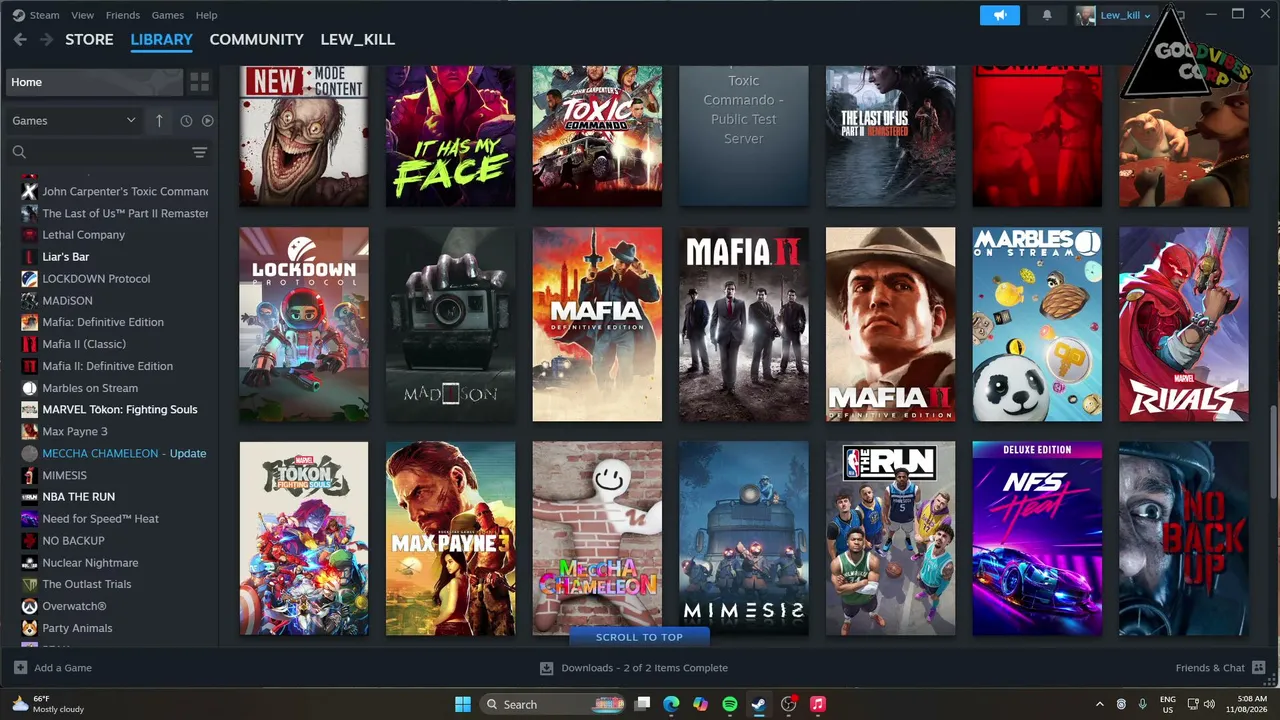This screenshot has width=1280, height=720.
Task: Click the library search input field
Action: 108,152
